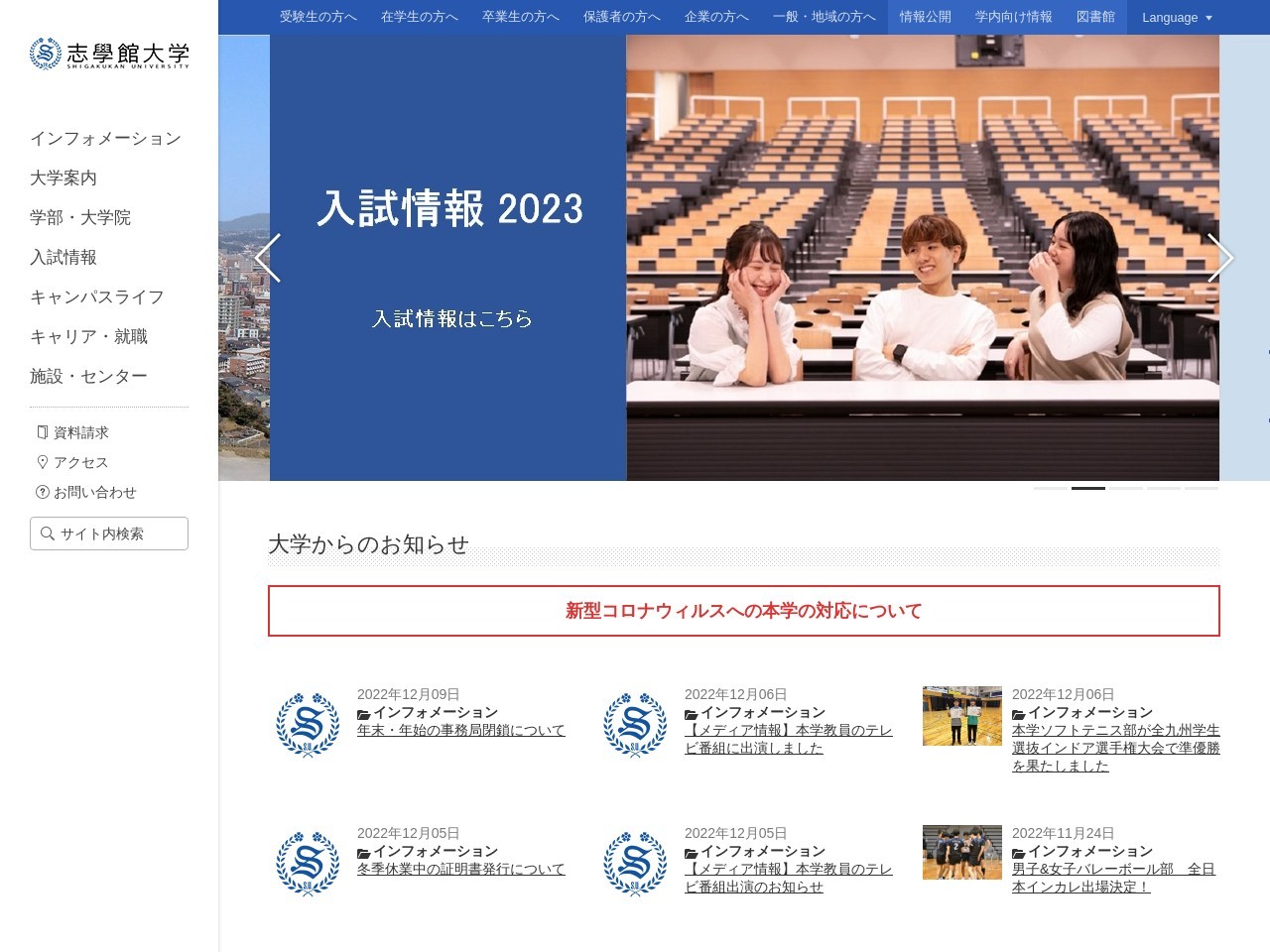
Task: Open the S emblem beside 2022年12月06日 メディア情報
Action: click(x=635, y=725)
